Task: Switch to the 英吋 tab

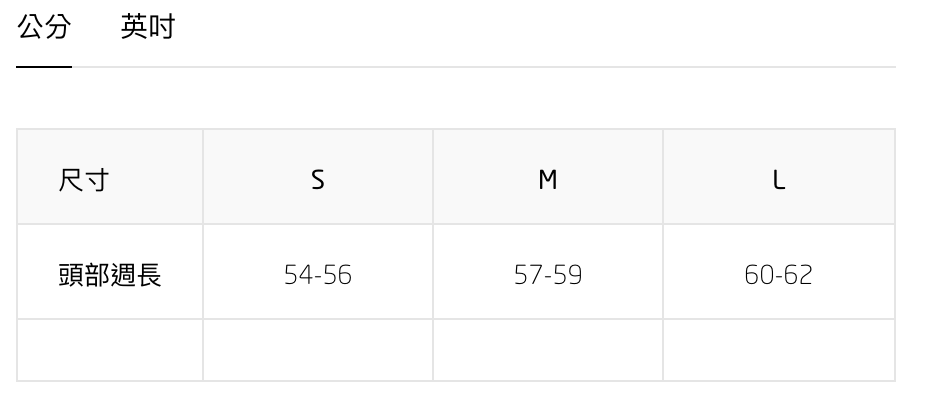Action: coord(147,28)
